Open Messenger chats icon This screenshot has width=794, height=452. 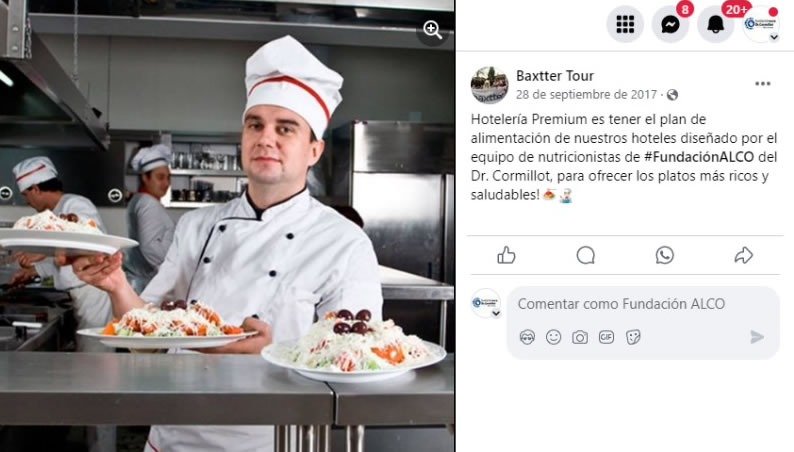coord(670,24)
